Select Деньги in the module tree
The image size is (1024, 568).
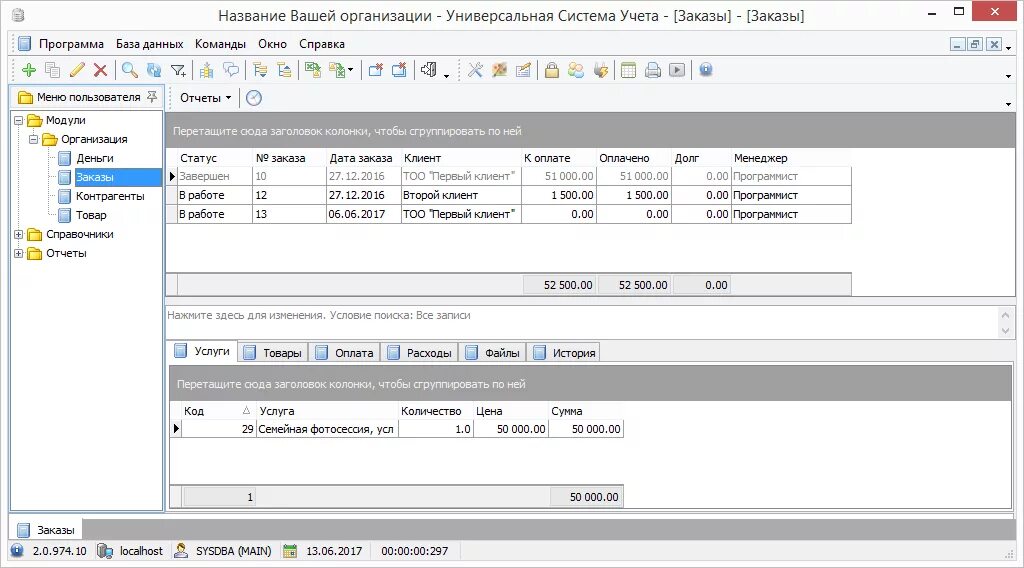click(x=95, y=158)
